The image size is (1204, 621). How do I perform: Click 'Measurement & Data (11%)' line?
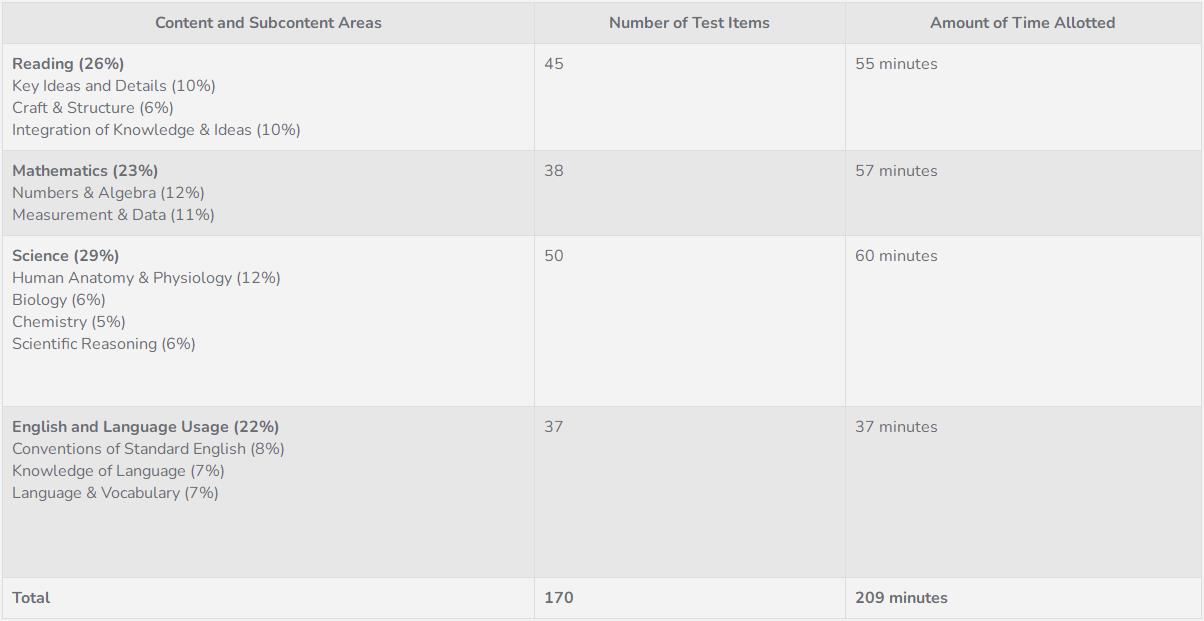(x=113, y=215)
